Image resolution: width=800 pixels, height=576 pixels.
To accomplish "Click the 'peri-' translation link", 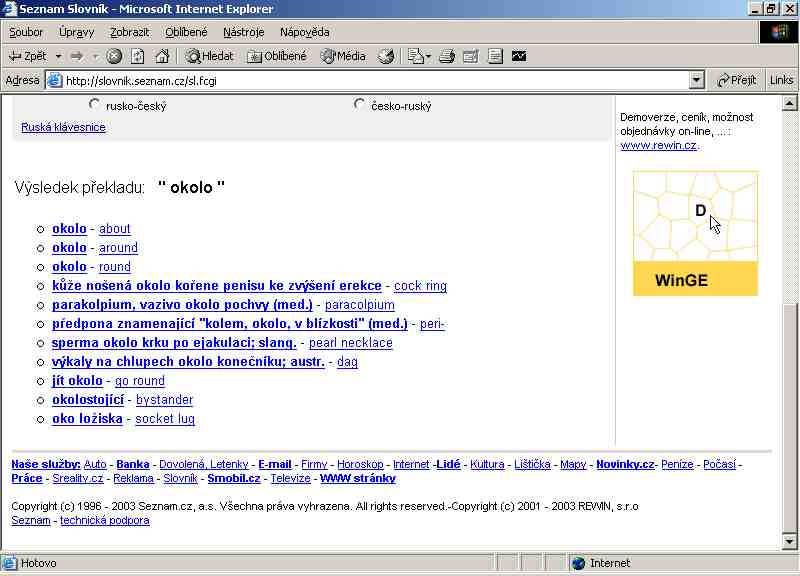I will 432,324.
